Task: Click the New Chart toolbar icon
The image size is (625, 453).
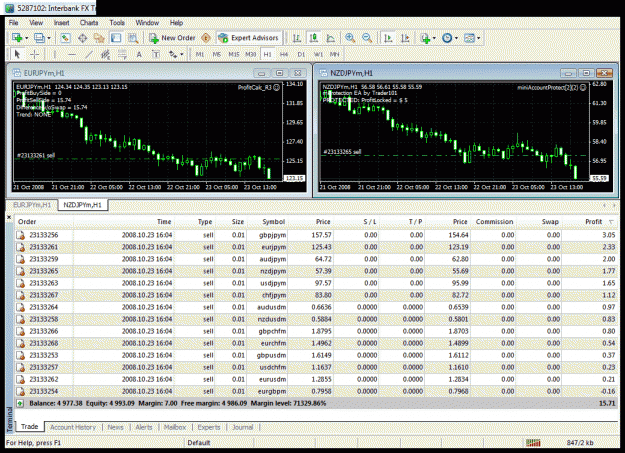Action: (17, 38)
